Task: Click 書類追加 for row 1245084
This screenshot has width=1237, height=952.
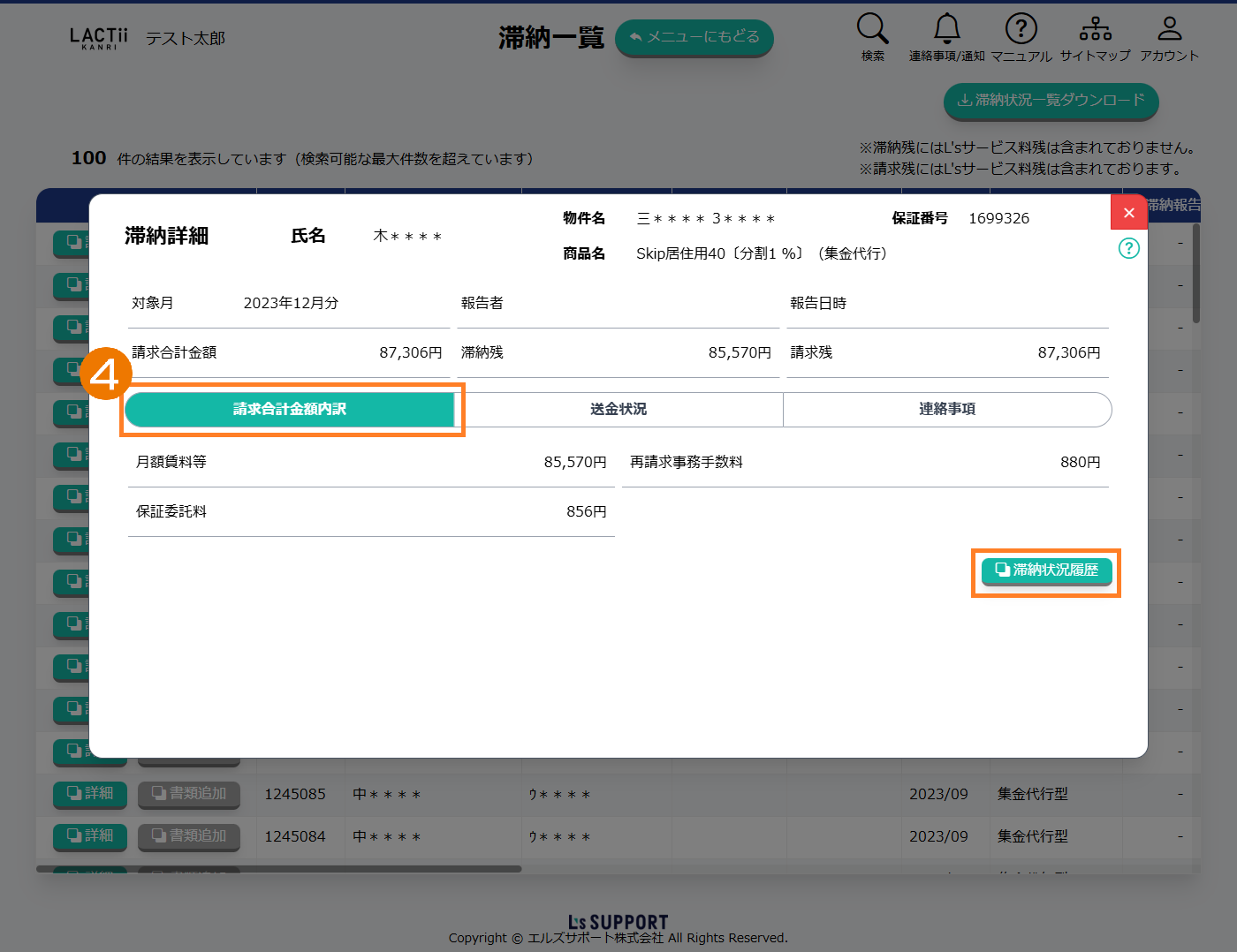Action: (x=189, y=836)
